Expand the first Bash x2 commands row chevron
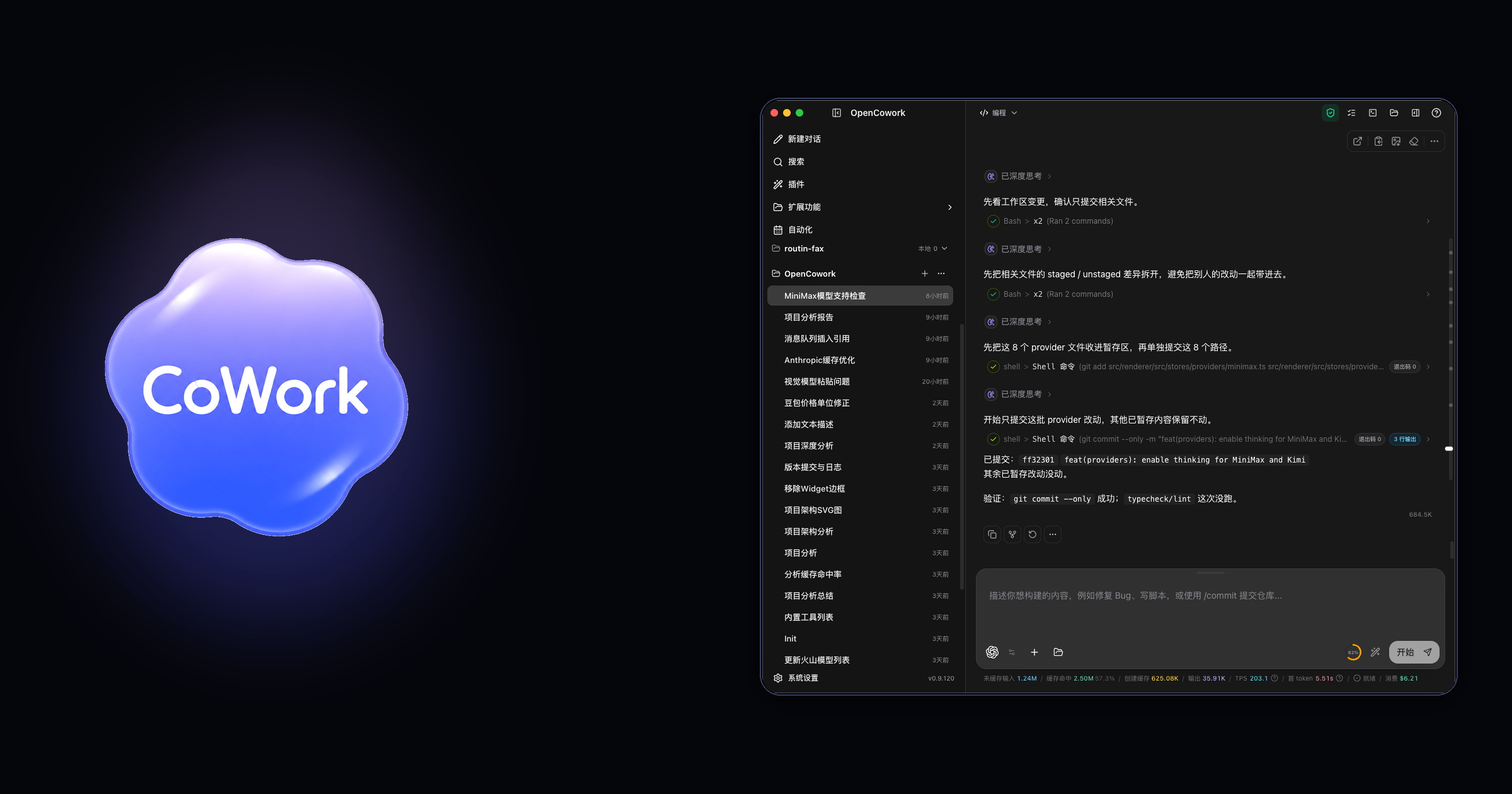Screen dimensions: 1512x794 pyautogui.click(x=1428, y=221)
